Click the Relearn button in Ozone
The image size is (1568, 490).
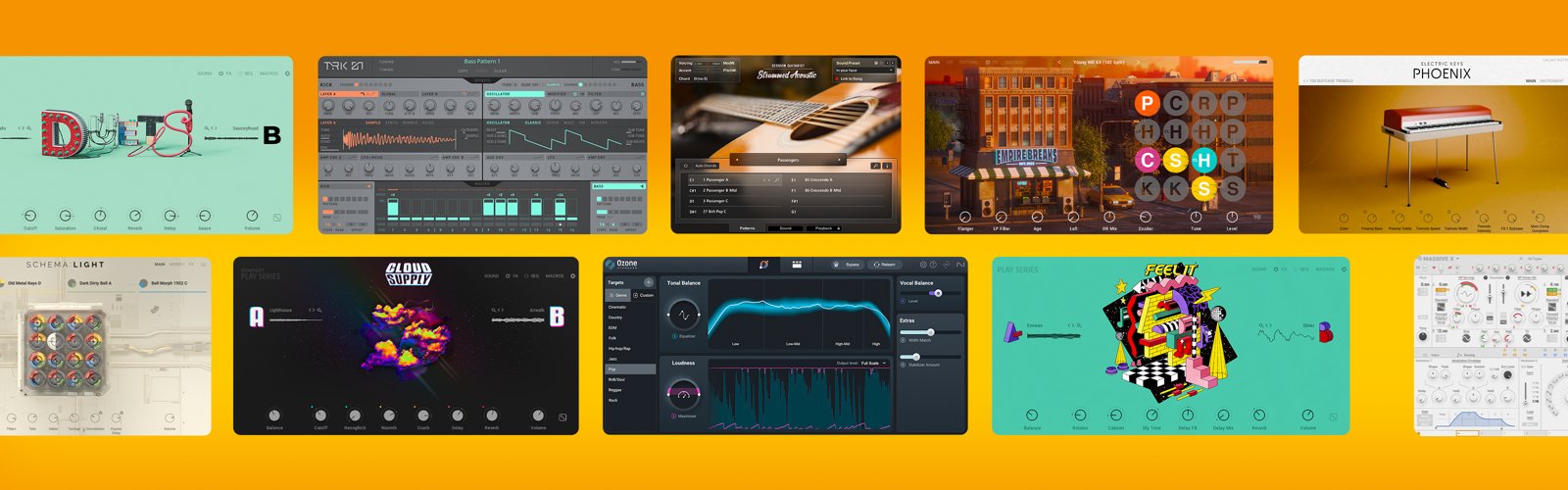[x=884, y=265]
